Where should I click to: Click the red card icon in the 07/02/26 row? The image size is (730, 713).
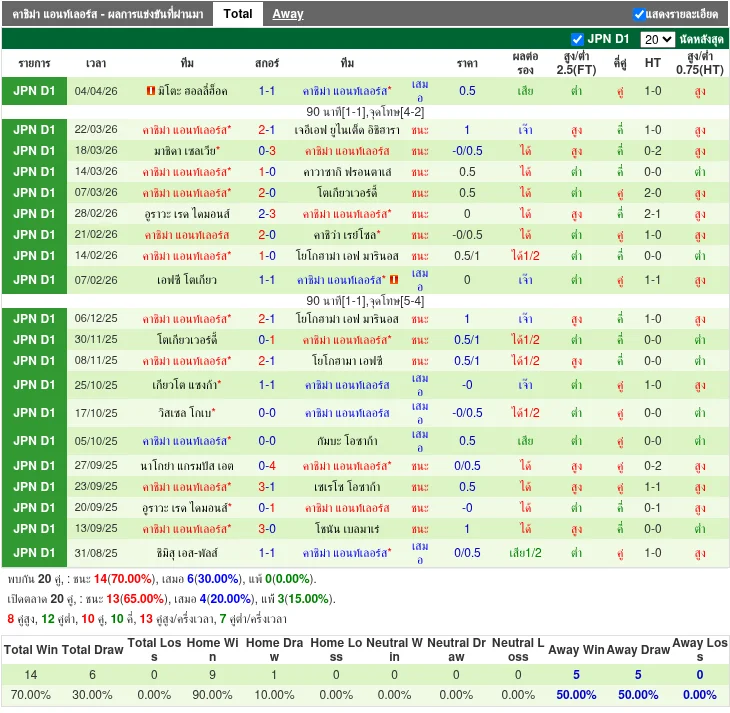[x=394, y=280]
